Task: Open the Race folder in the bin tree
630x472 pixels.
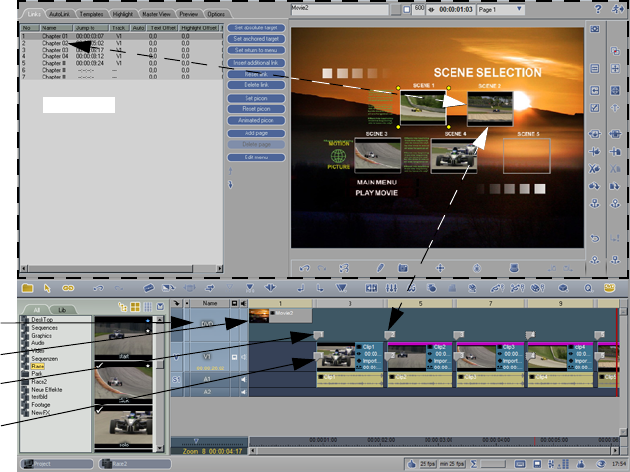Action: (38, 367)
